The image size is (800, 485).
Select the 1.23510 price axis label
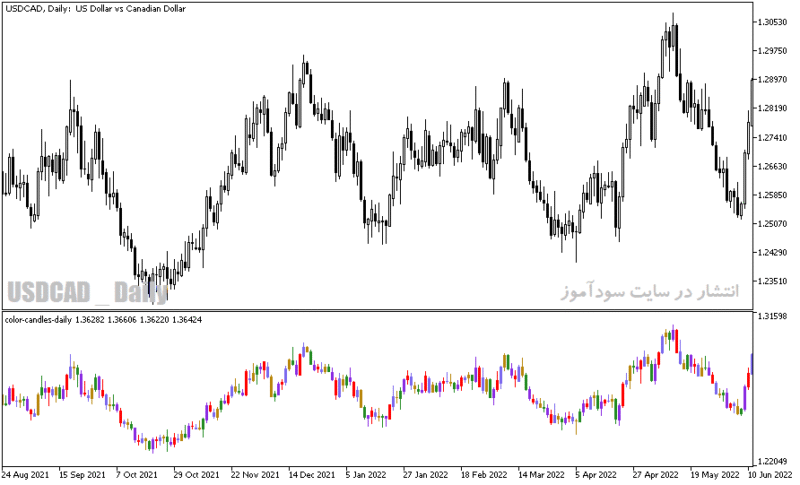click(772, 281)
